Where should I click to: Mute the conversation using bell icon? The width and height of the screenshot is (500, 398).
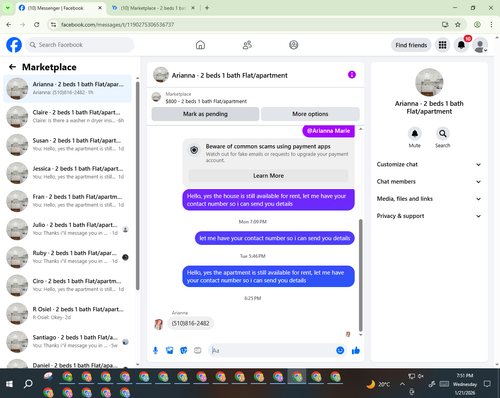414,134
